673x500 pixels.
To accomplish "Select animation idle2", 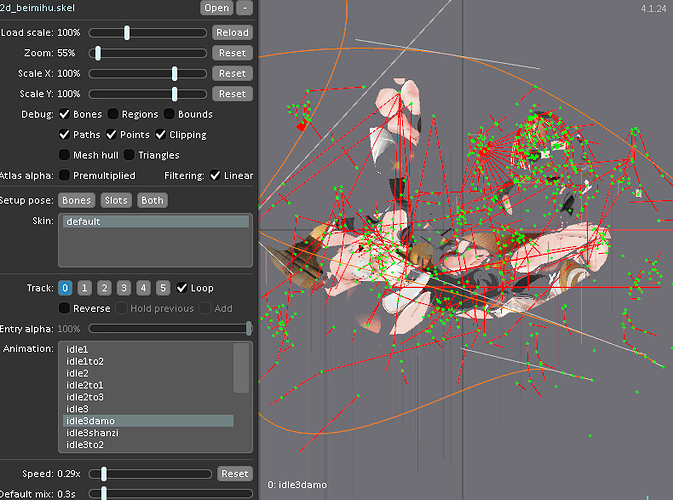I will click(148, 373).
